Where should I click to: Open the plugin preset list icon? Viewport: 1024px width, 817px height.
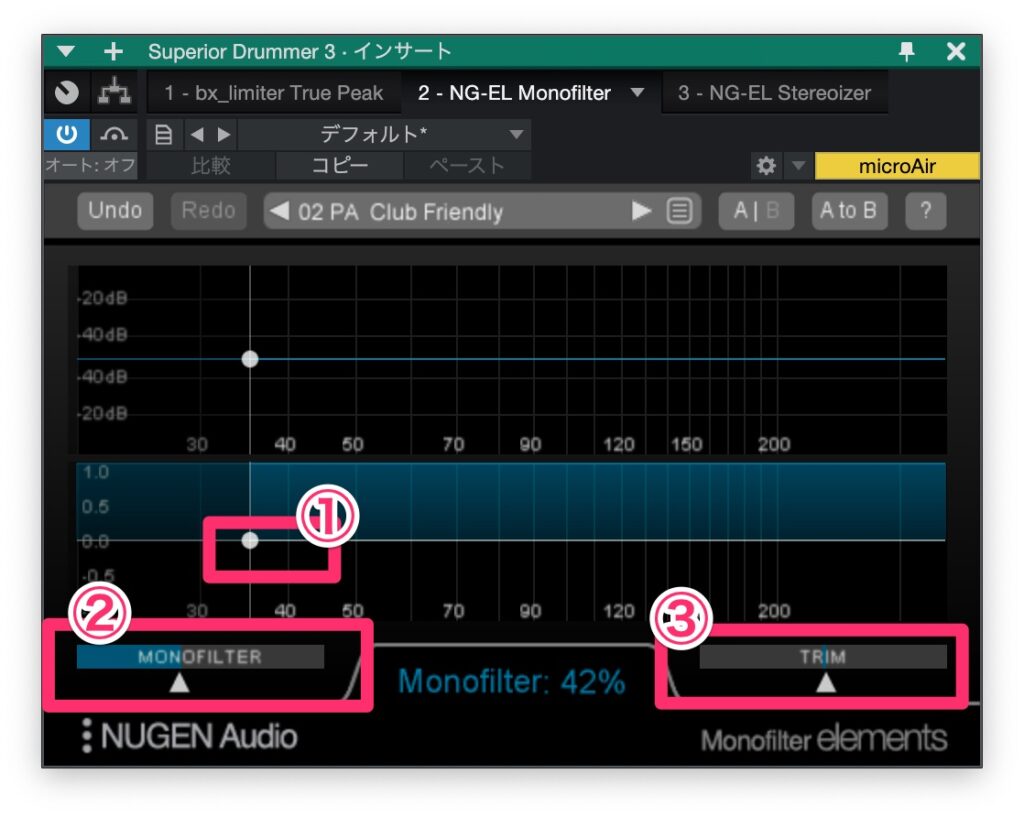pyautogui.click(x=680, y=212)
